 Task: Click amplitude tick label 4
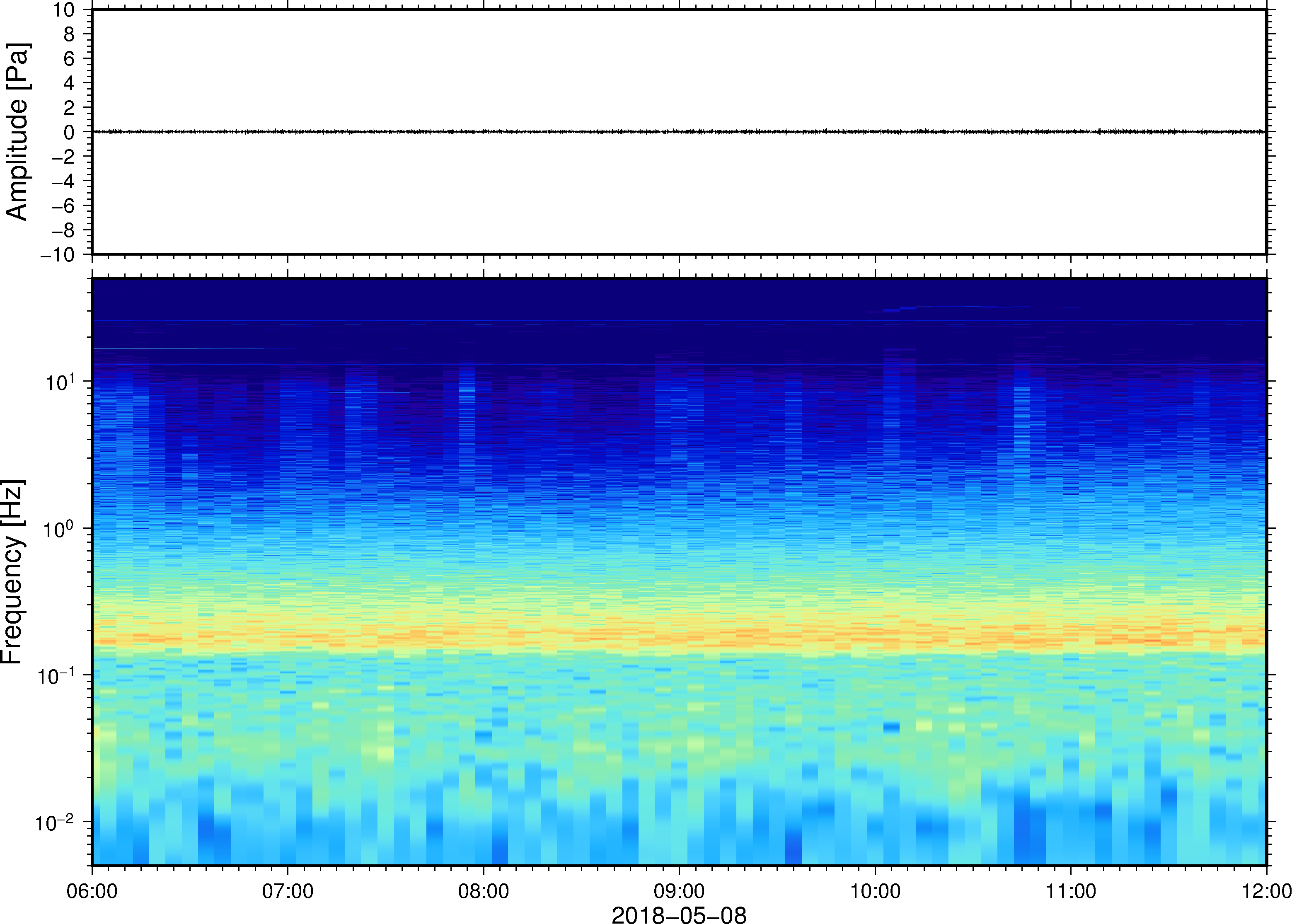pyautogui.click(x=70, y=83)
